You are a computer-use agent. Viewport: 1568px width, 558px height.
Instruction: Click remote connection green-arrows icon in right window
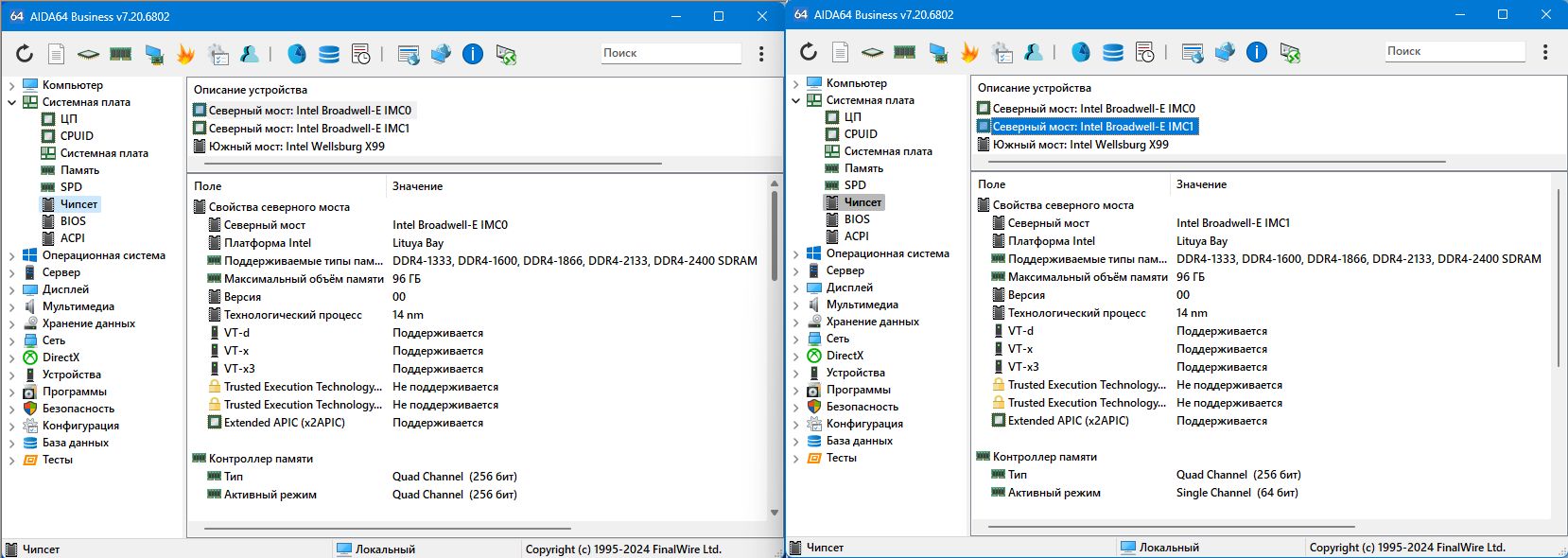(1290, 53)
